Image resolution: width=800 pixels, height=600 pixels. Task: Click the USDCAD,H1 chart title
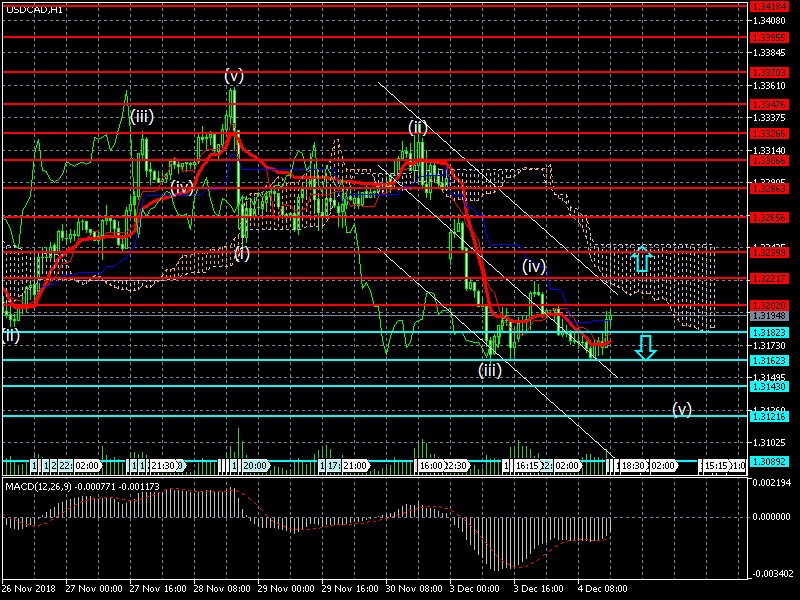[x=34, y=9]
